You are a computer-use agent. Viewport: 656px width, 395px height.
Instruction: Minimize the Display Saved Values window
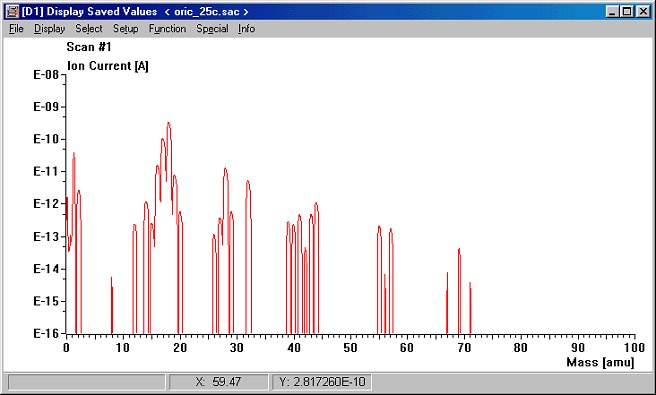pos(612,11)
